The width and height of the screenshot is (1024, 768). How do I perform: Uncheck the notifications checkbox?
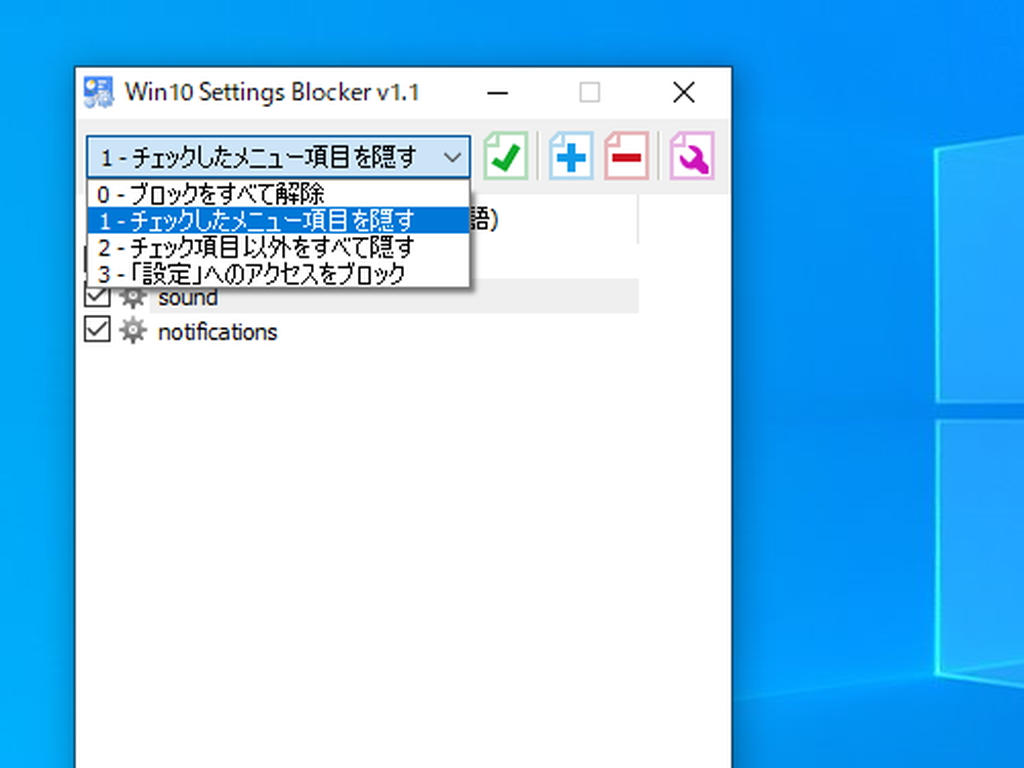[97, 329]
